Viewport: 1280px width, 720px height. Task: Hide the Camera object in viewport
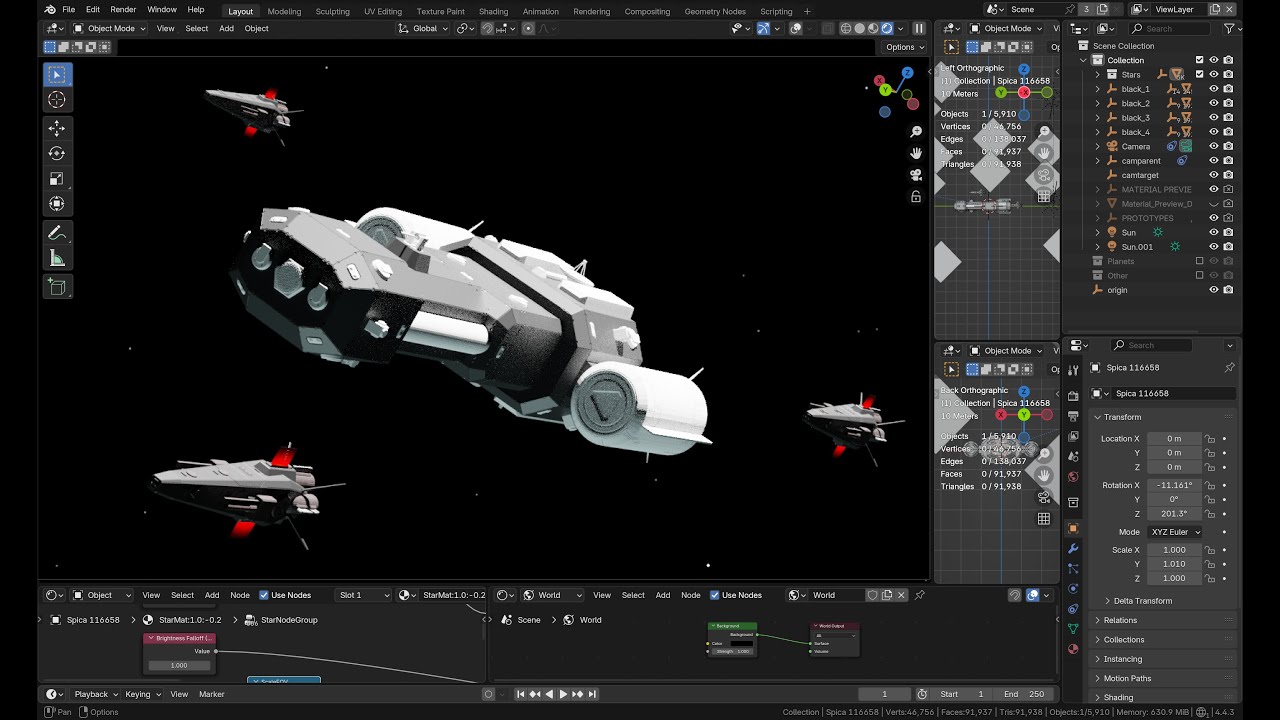tap(1214, 146)
